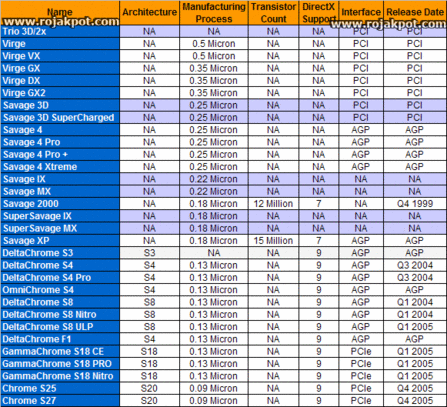Select the Savage XP name cell
Screen dimensions: 447x407
coord(60,241)
